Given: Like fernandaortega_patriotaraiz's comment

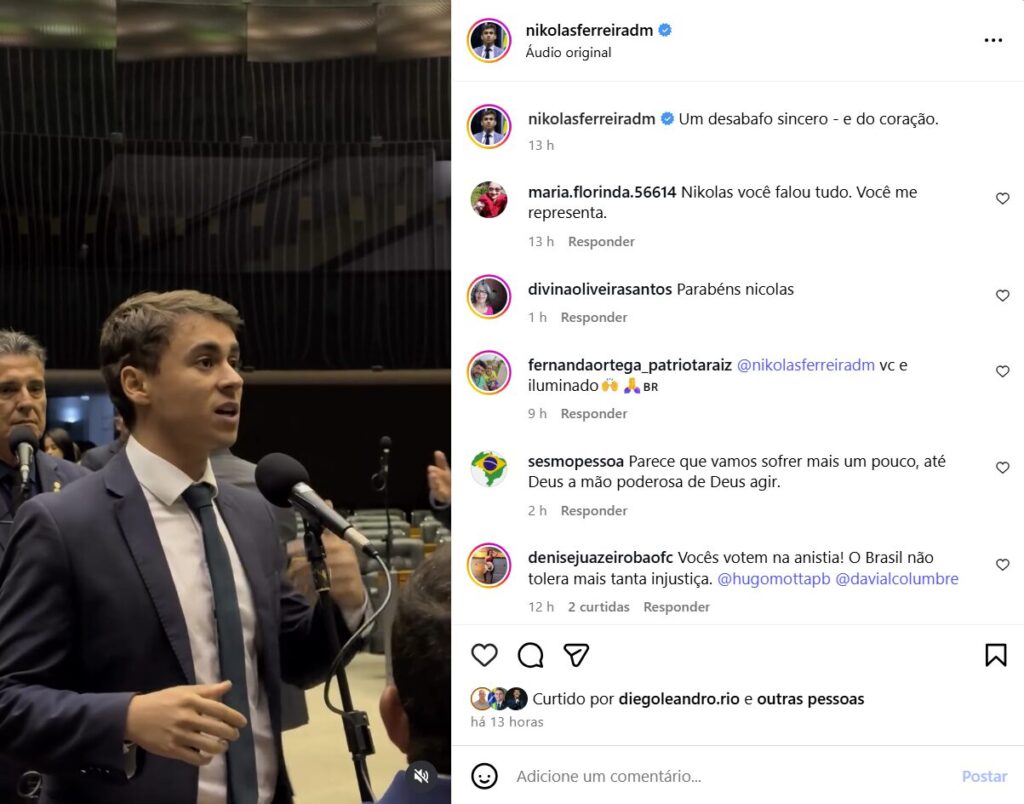Looking at the screenshot, I should pyautogui.click(x=1002, y=372).
